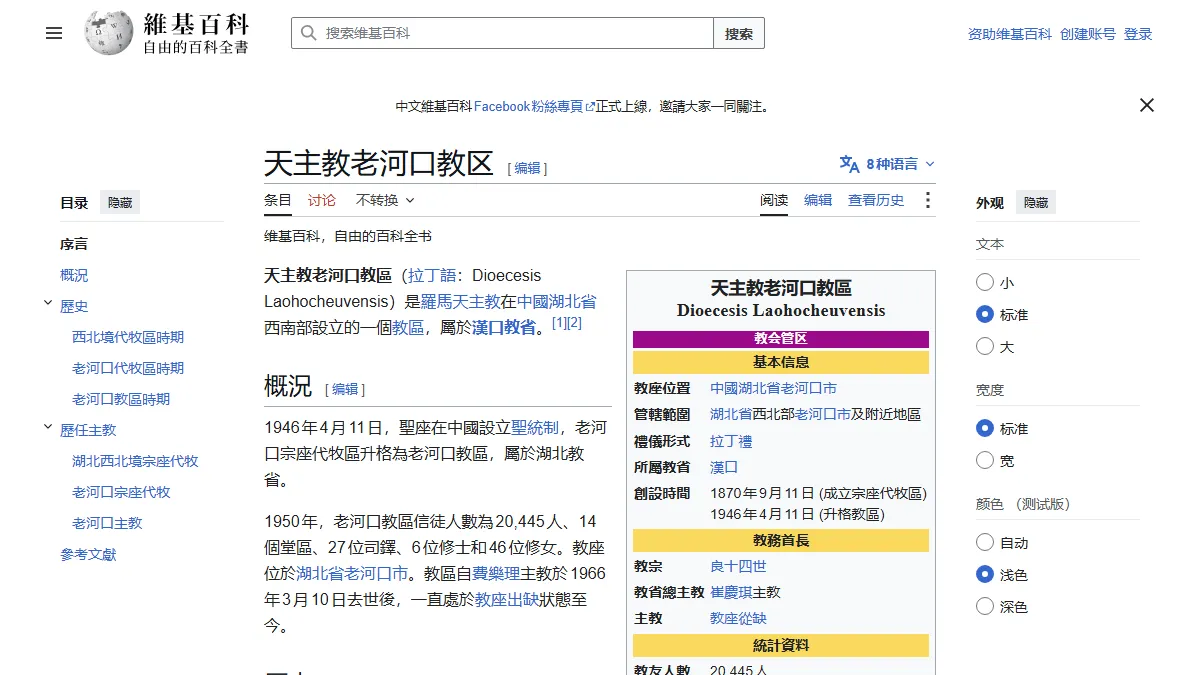
Task: Open the 湖北省老河口市 link in paragraph
Action: [353, 573]
